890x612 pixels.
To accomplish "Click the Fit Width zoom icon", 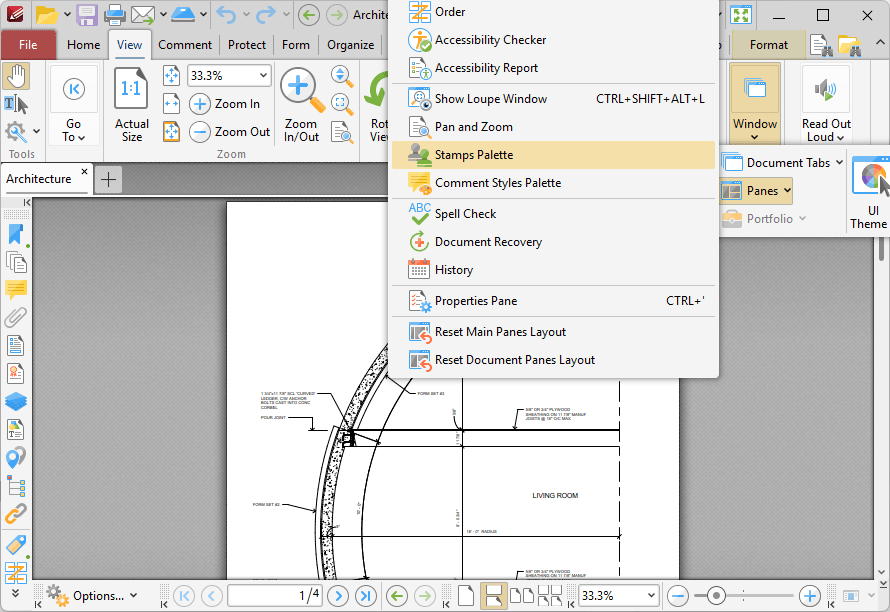I will tap(171, 104).
